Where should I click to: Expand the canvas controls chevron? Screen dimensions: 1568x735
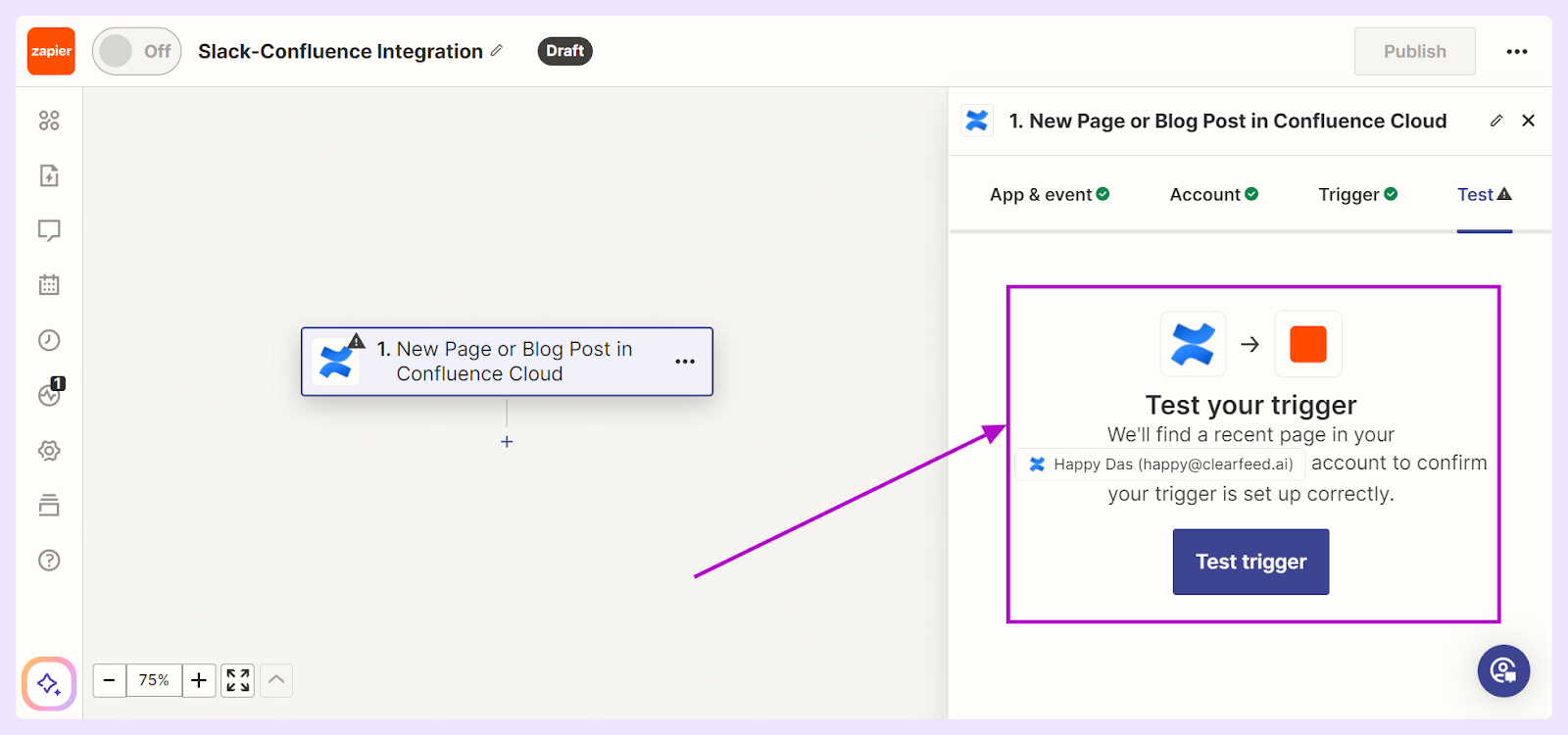click(276, 680)
